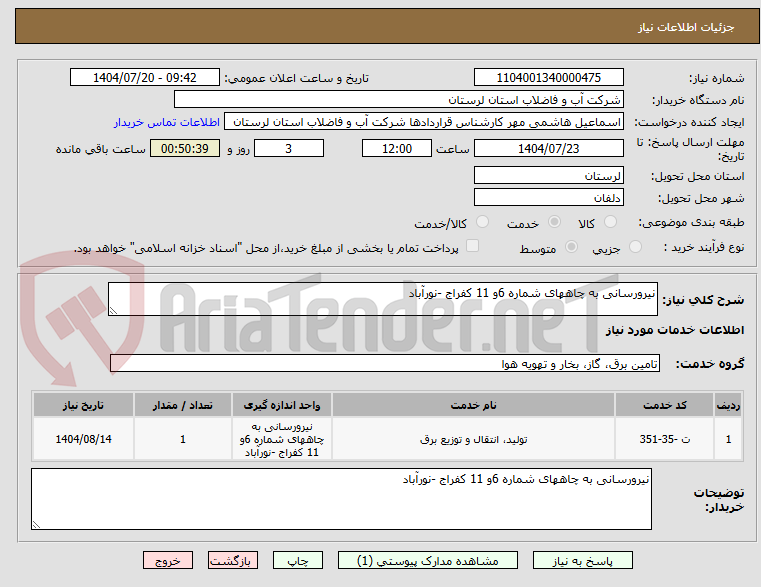
Task: Click the کد خدمت column header
Action: (664, 405)
